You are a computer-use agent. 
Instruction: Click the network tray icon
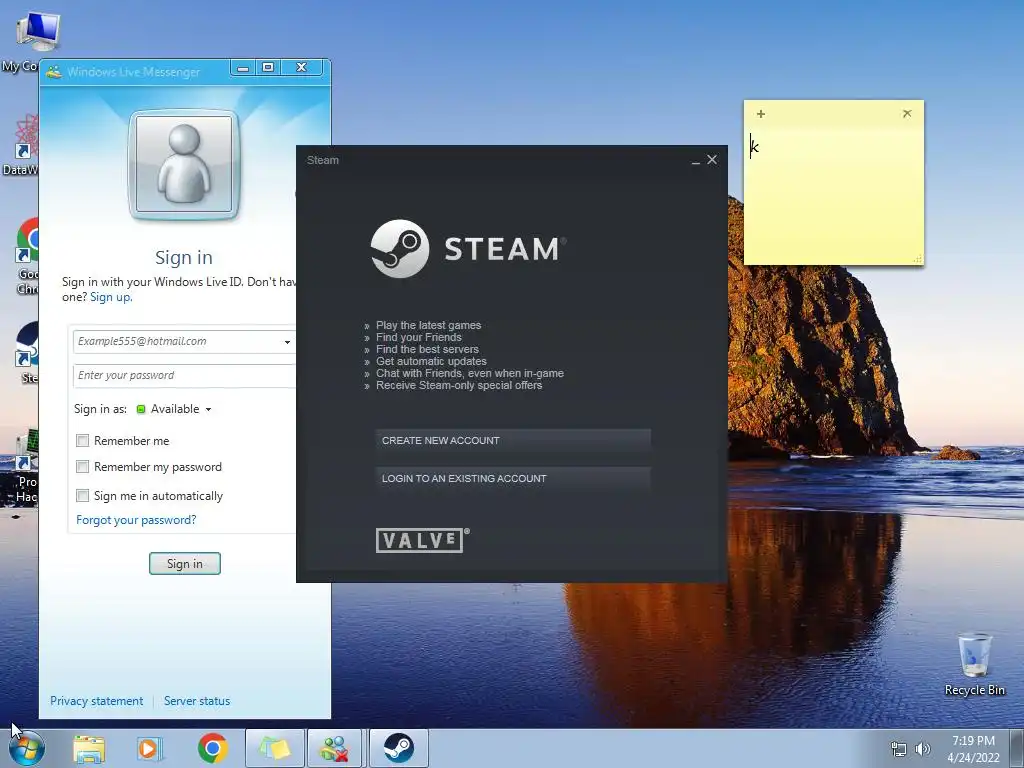click(899, 749)
